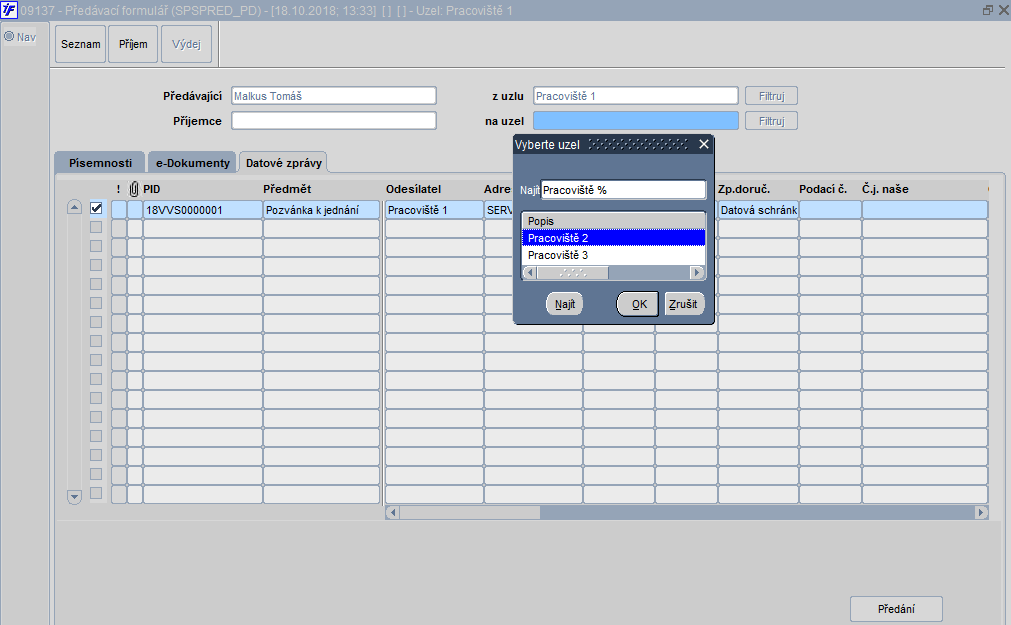
Task: Click the record scroll down arrow
Action: pos(74,497)
